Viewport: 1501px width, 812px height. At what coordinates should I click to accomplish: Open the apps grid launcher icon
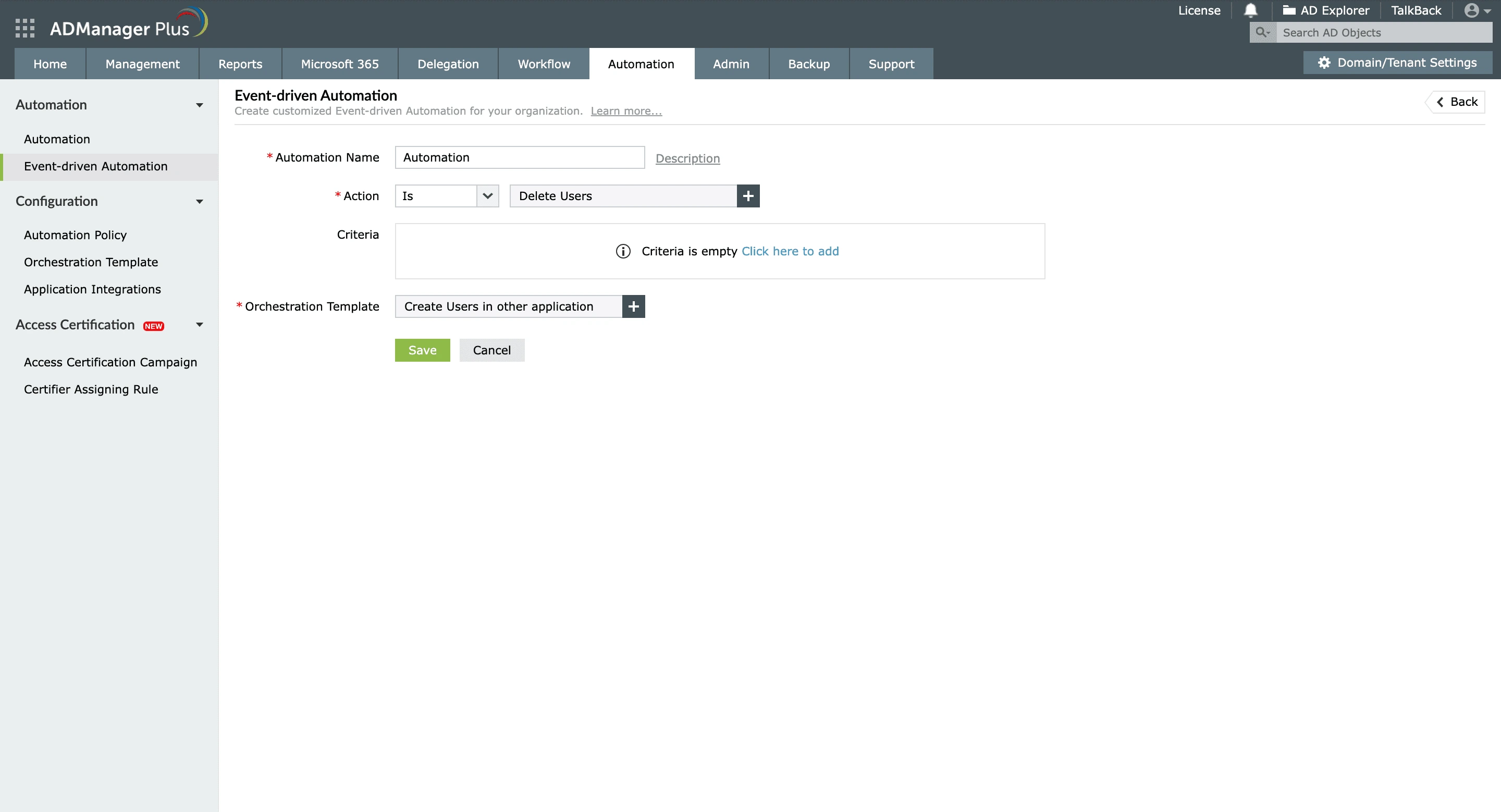coord(24,28)
